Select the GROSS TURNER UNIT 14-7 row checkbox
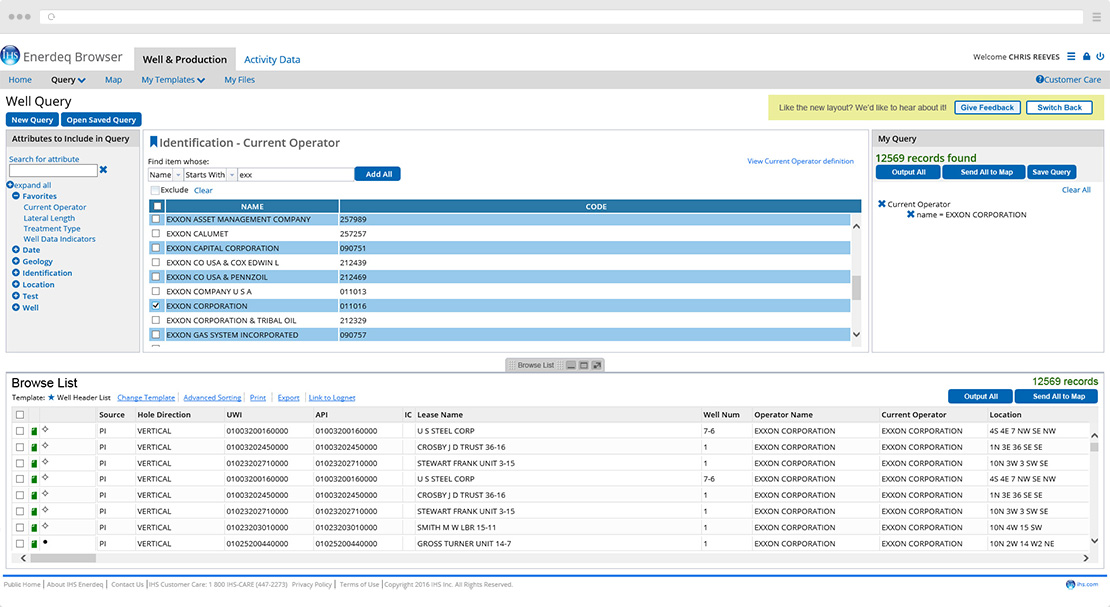 click(x=20, y=544)
